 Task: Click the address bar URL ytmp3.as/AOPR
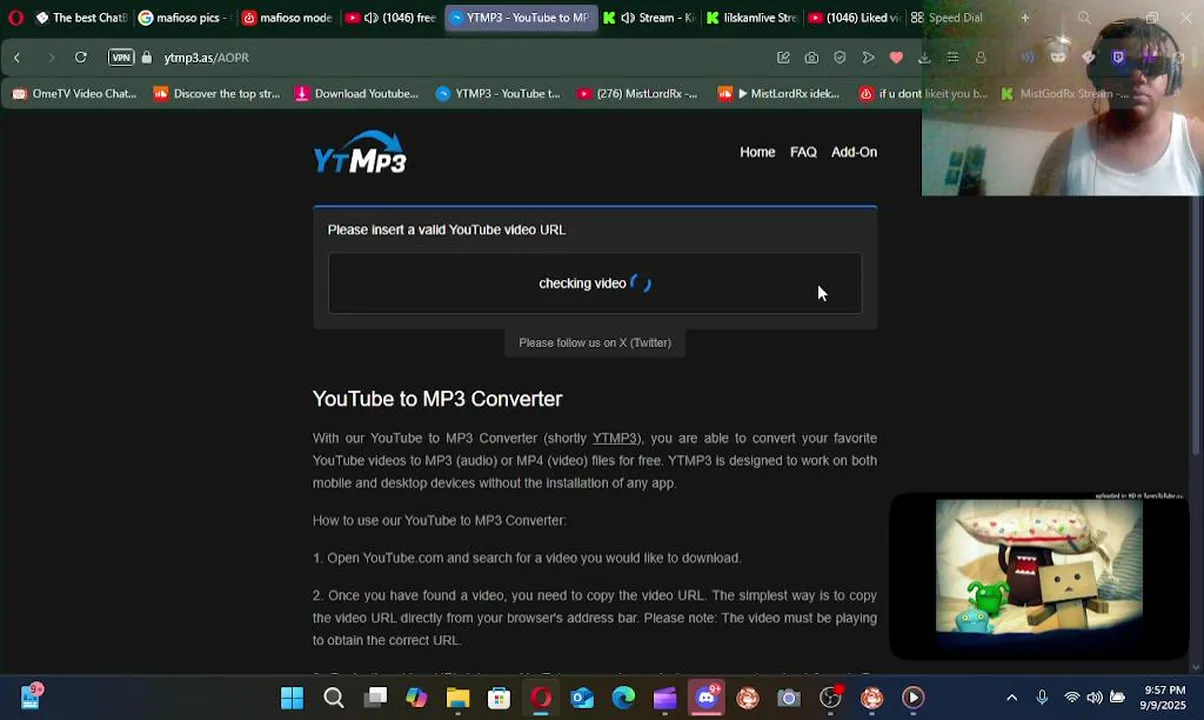206,58
